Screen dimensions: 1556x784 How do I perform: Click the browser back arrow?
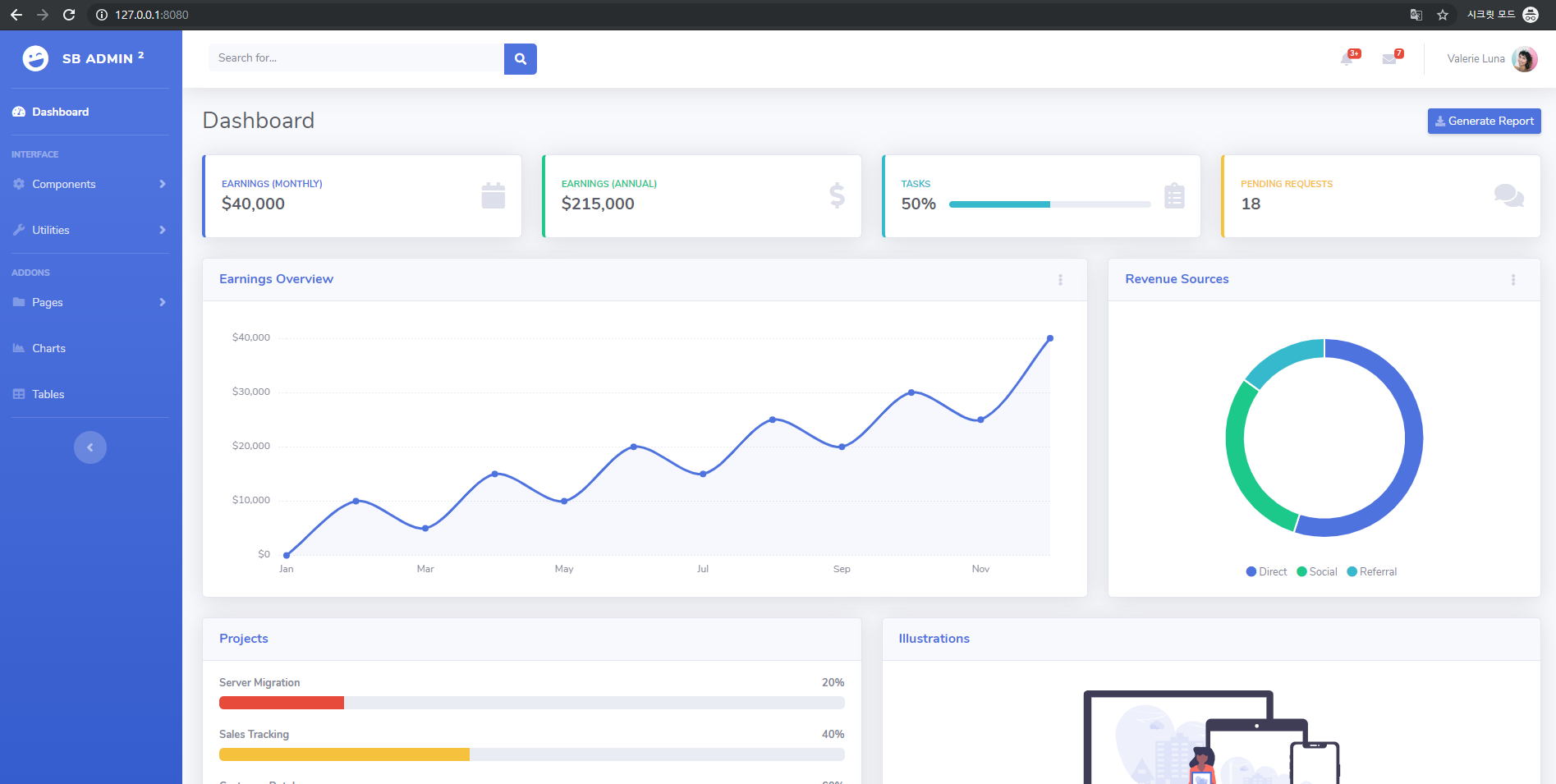click(16, 15)
